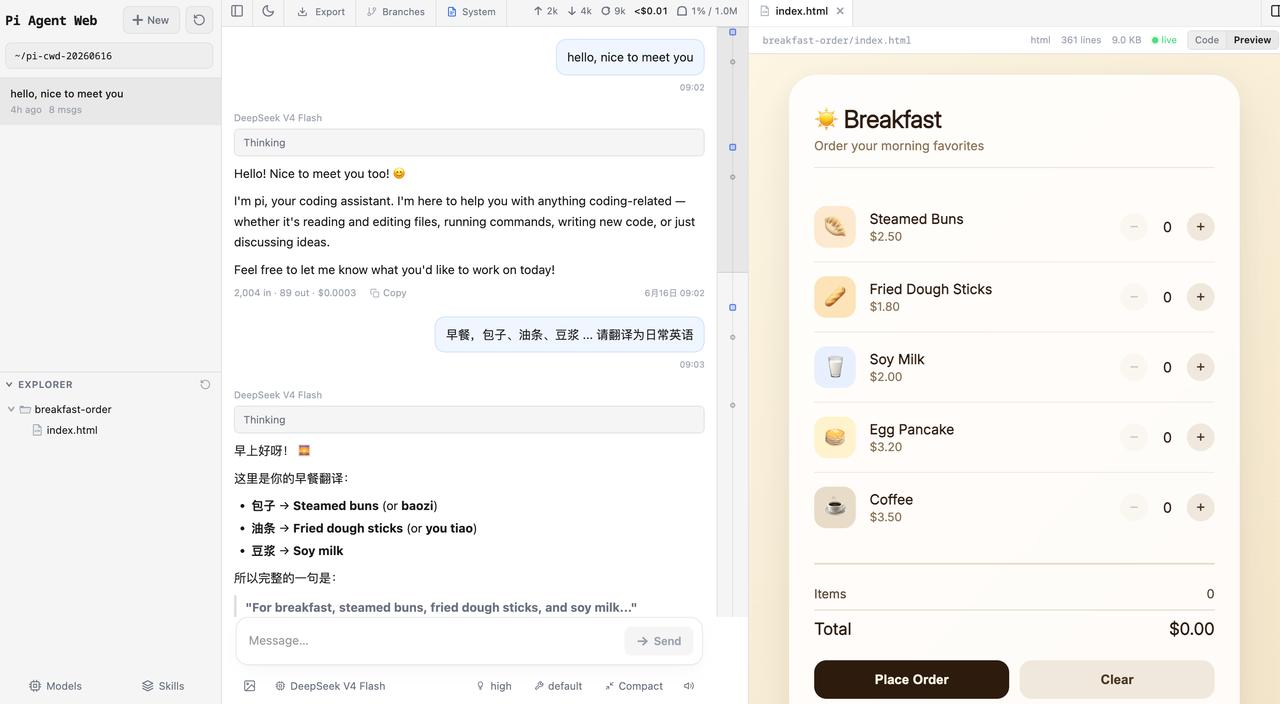Image resolution: width=1280 pixels, height=704 pixels.
Task: Open the 'hello, nice to meet you' session
Action: point(110,101)
